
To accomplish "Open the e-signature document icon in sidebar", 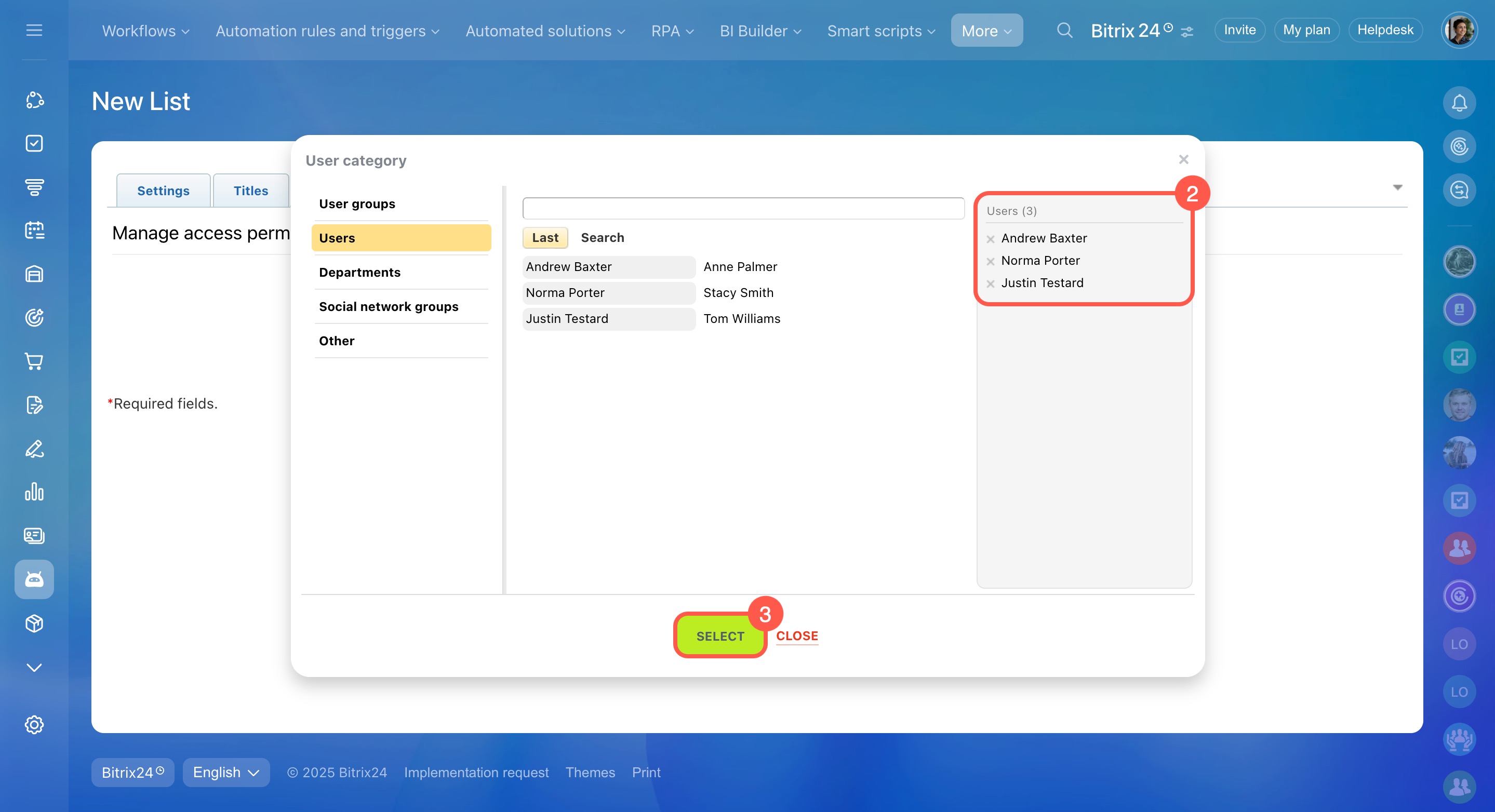I will click(34, 405).
